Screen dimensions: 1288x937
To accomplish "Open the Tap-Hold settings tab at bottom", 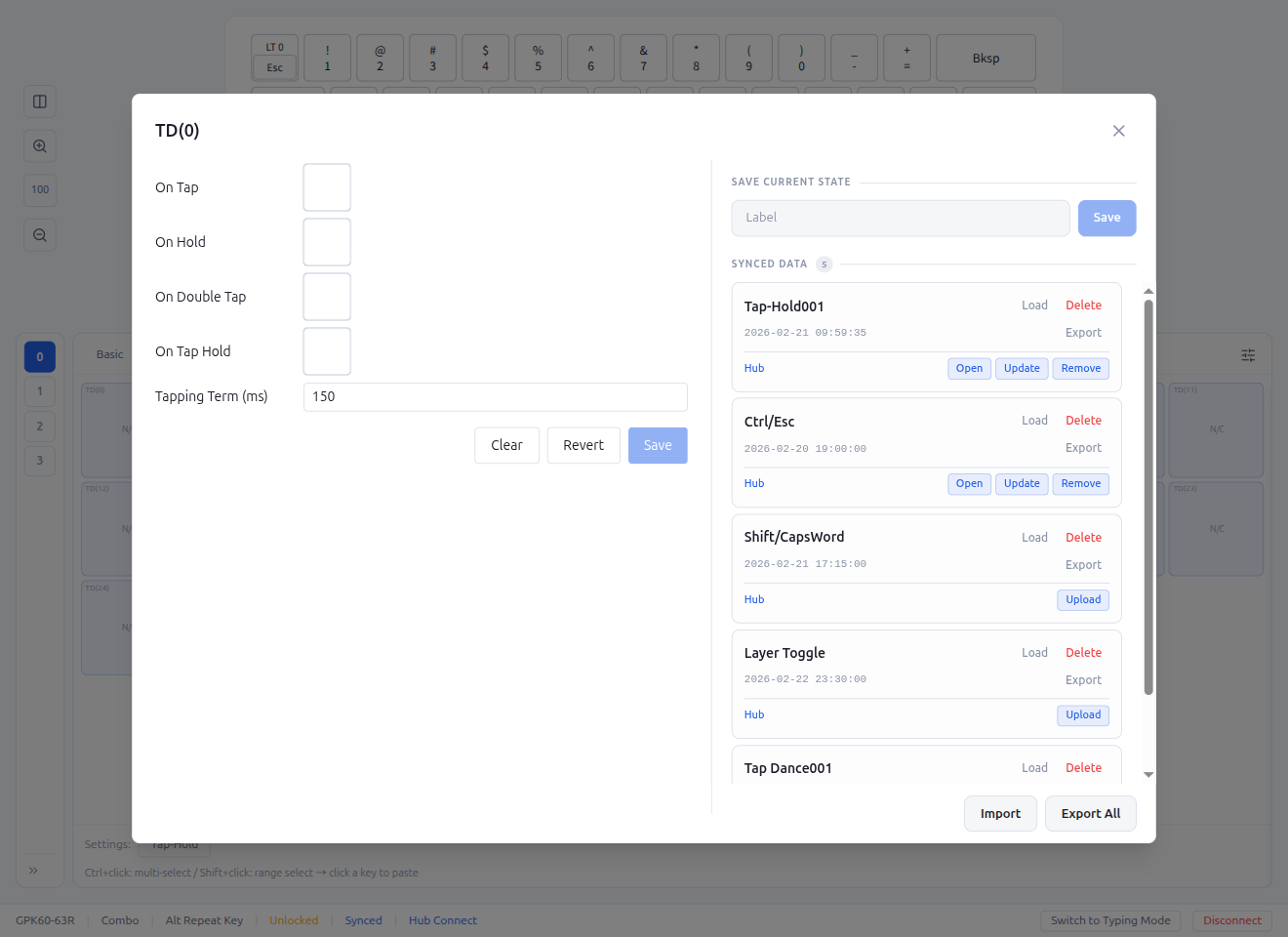I will (174, 843).
